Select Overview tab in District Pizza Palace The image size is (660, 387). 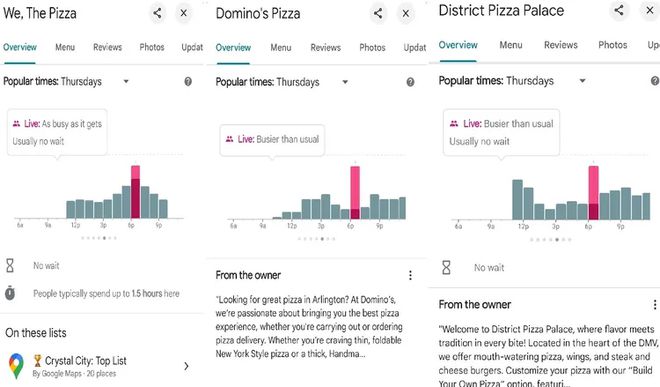point(458,45)
